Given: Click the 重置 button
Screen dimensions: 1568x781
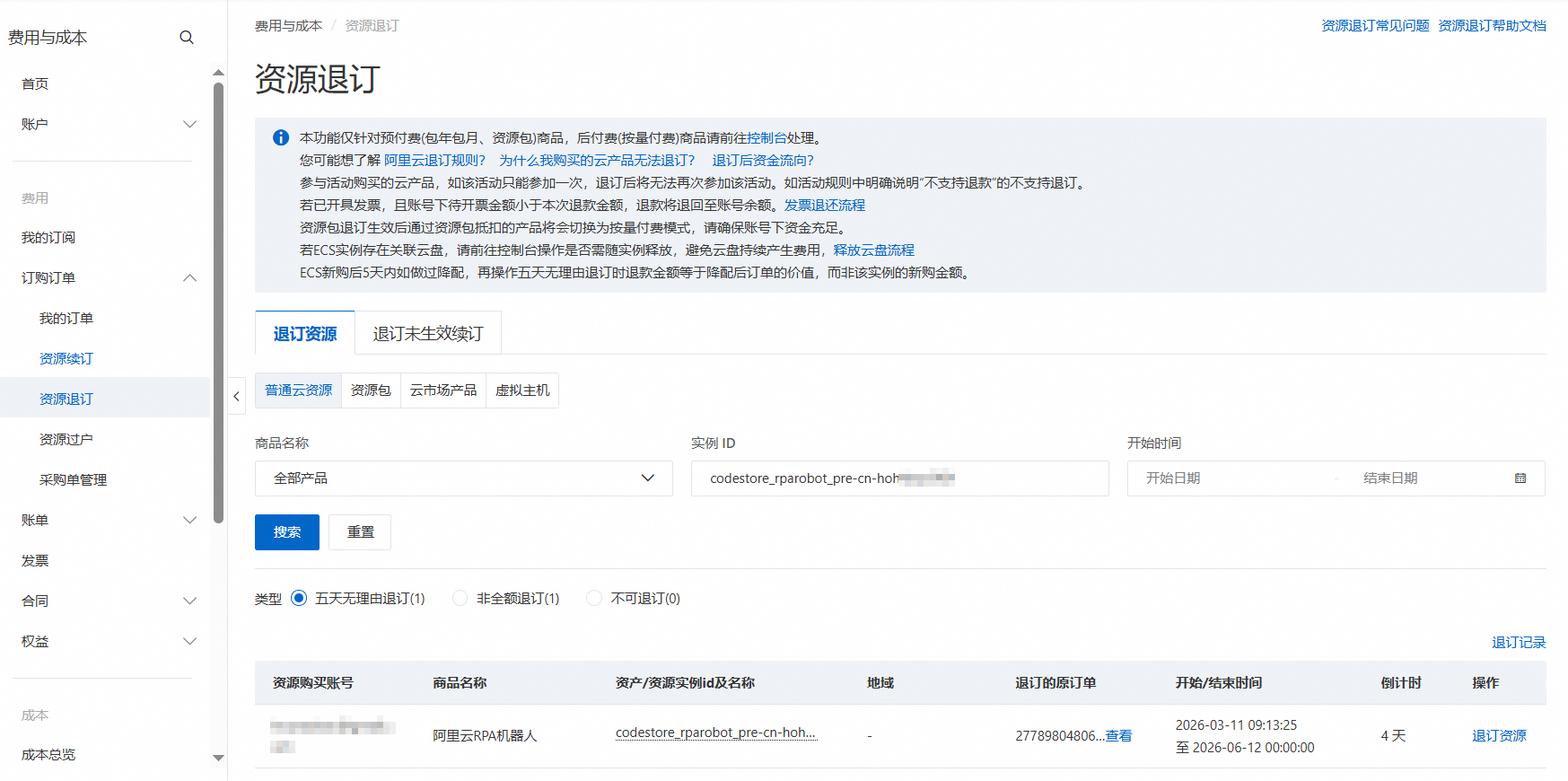Looking at the screenshot, I should 360,532.
